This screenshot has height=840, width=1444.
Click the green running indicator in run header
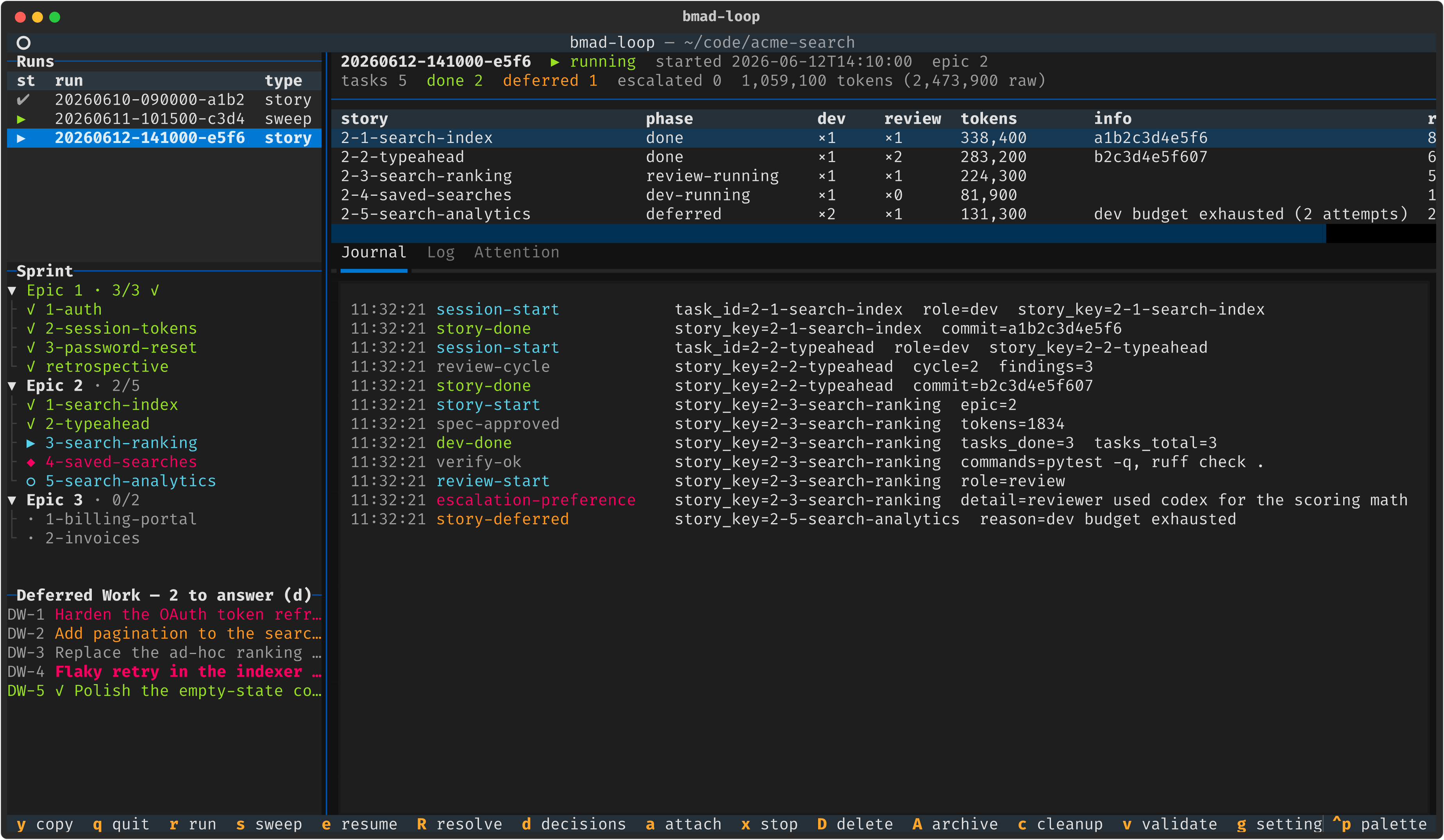click(x=593, y=61)
